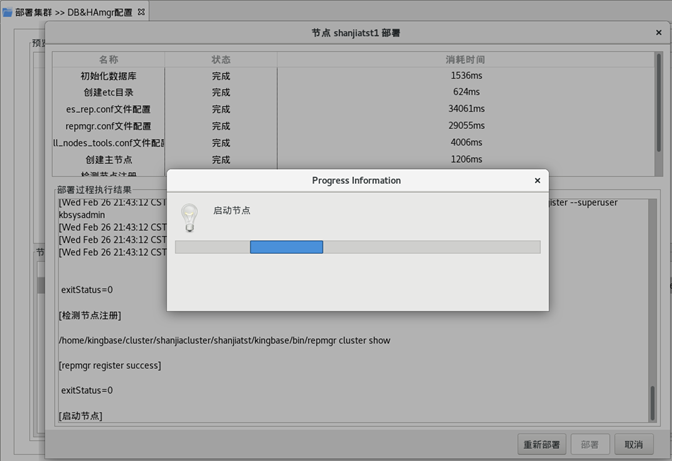Click the lightbulb icon in Progress Information

click(x=189, y=217)
